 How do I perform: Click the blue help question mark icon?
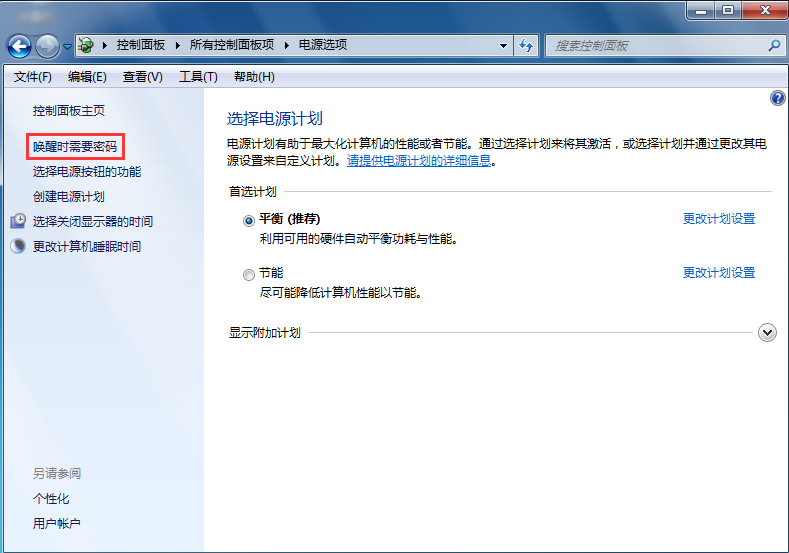coord(778,98)
